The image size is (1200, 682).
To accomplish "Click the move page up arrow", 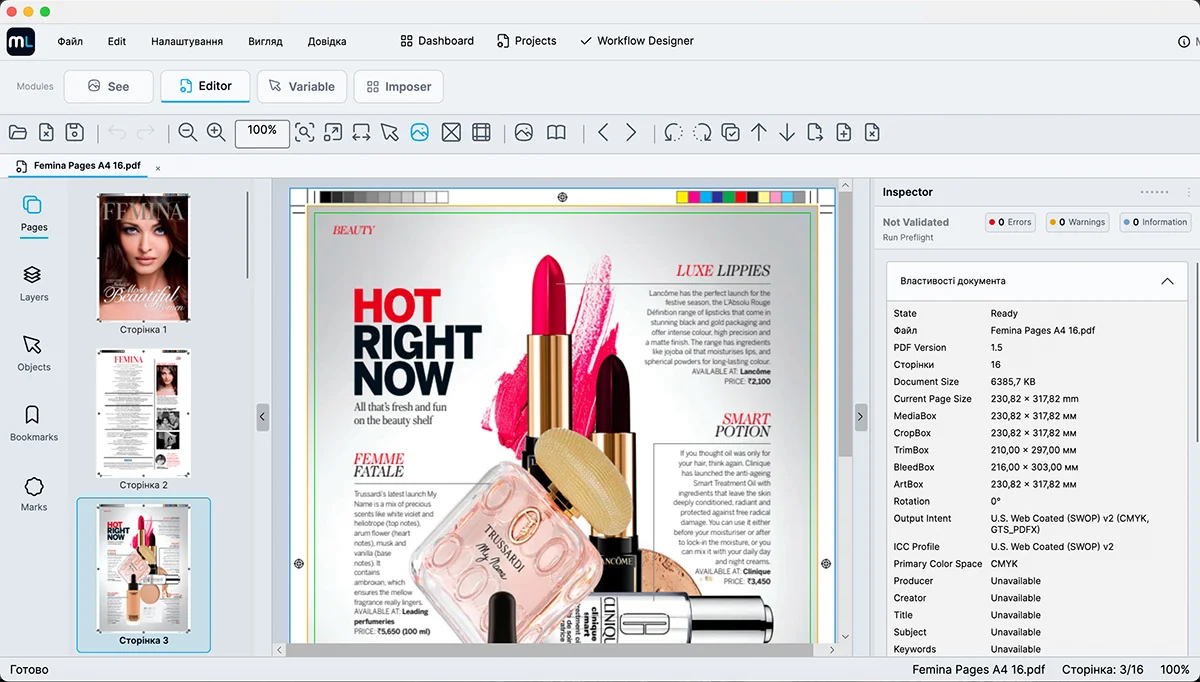I will pyautogui.click(x=759, y=132).
